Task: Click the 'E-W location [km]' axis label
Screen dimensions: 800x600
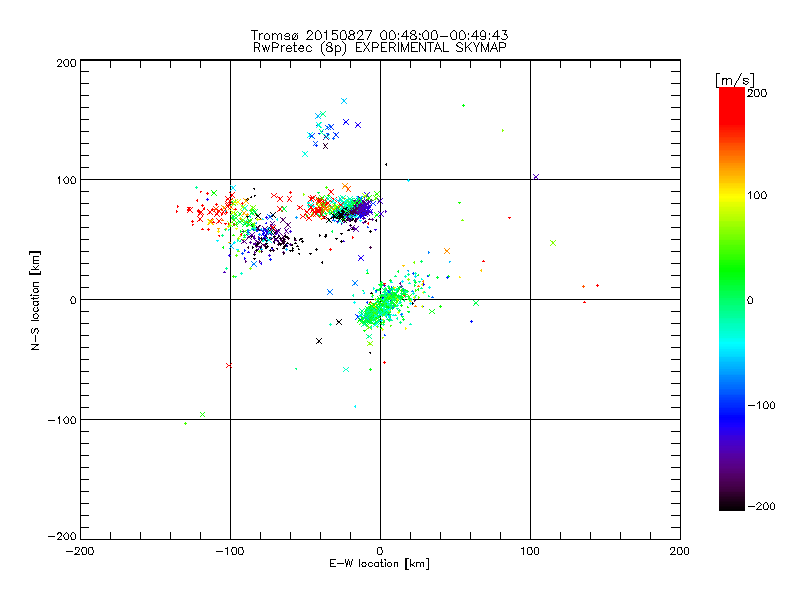Action: [x=379, y=564]
